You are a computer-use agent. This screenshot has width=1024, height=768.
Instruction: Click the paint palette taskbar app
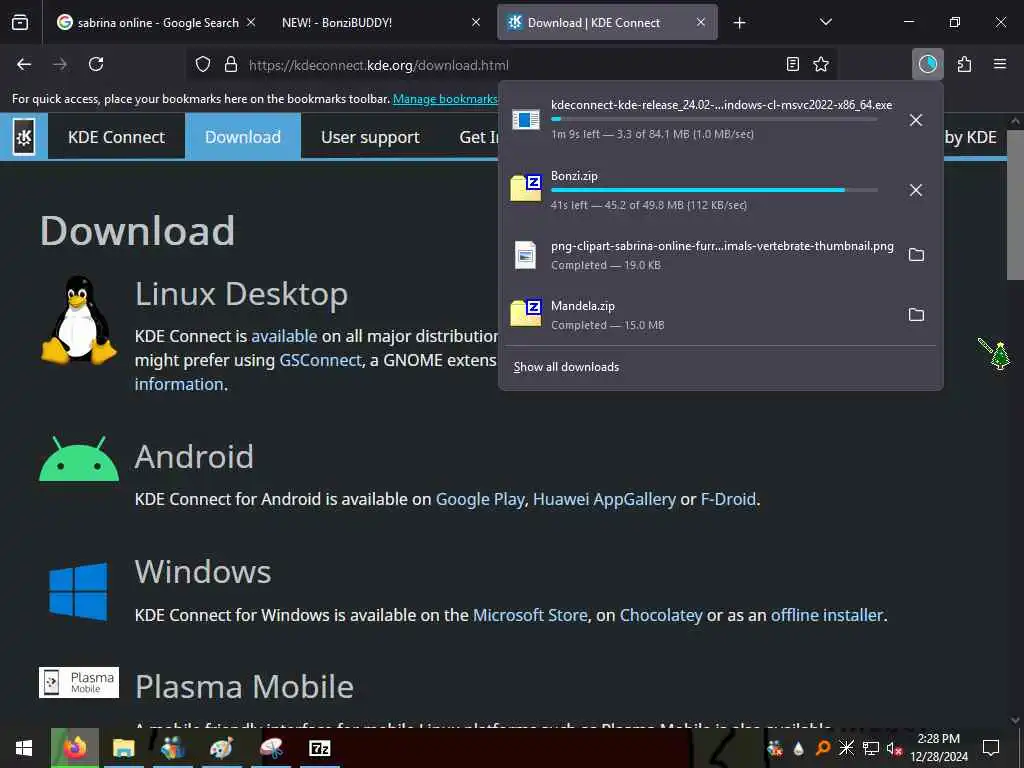click(221, 748)
